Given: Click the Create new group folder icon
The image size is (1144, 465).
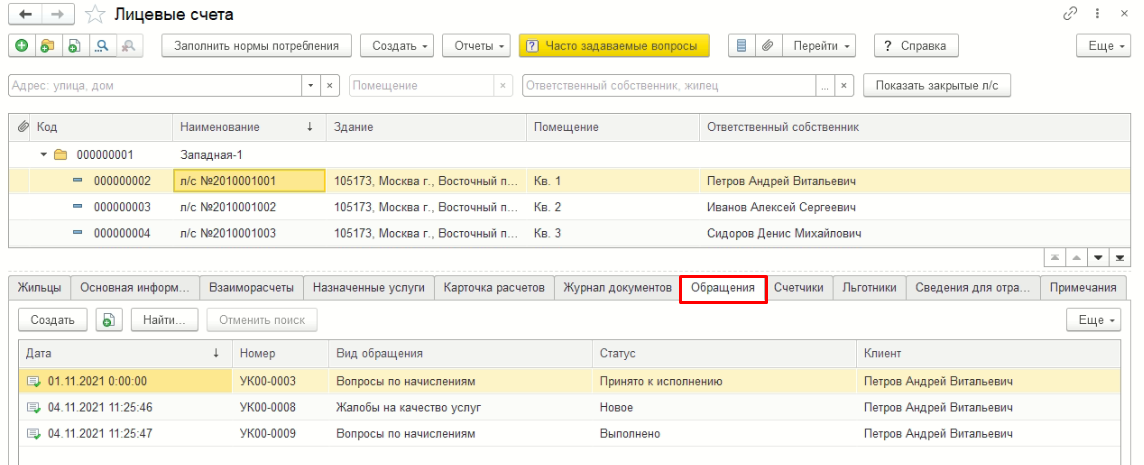Looking at the screenshot, I should [47, 46].
